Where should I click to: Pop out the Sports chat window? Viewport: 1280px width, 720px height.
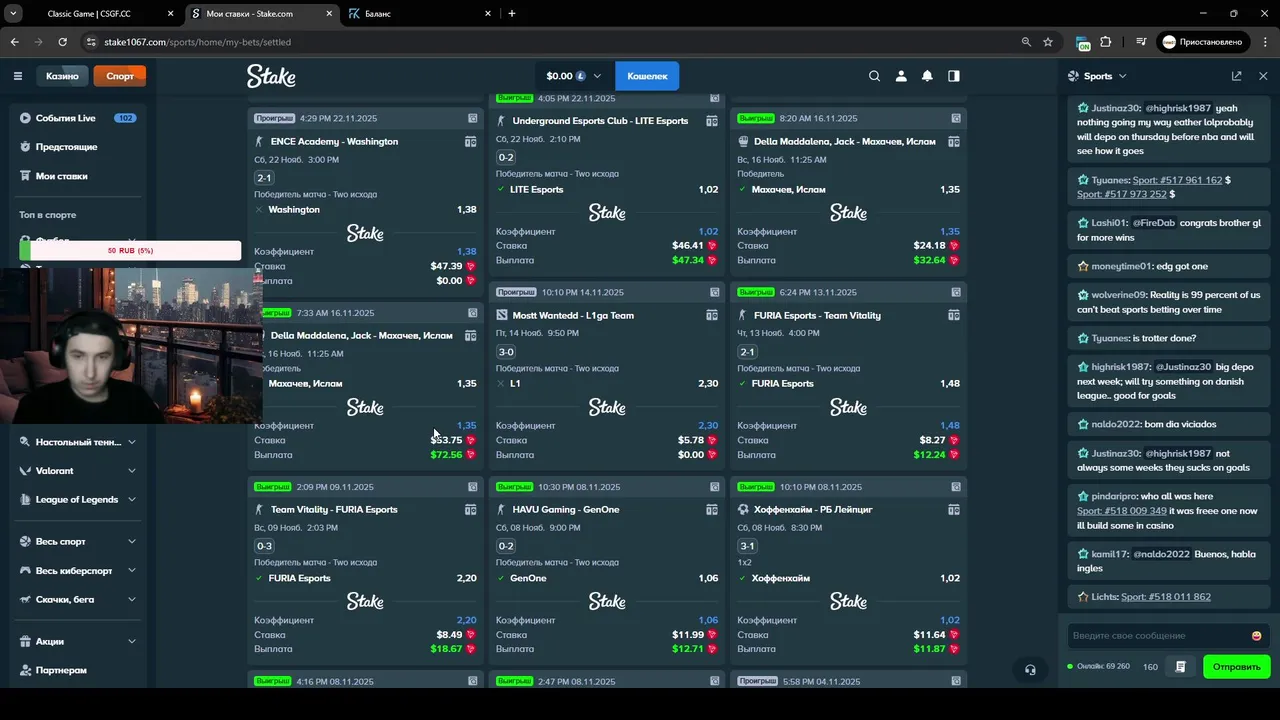point(1237,76)
